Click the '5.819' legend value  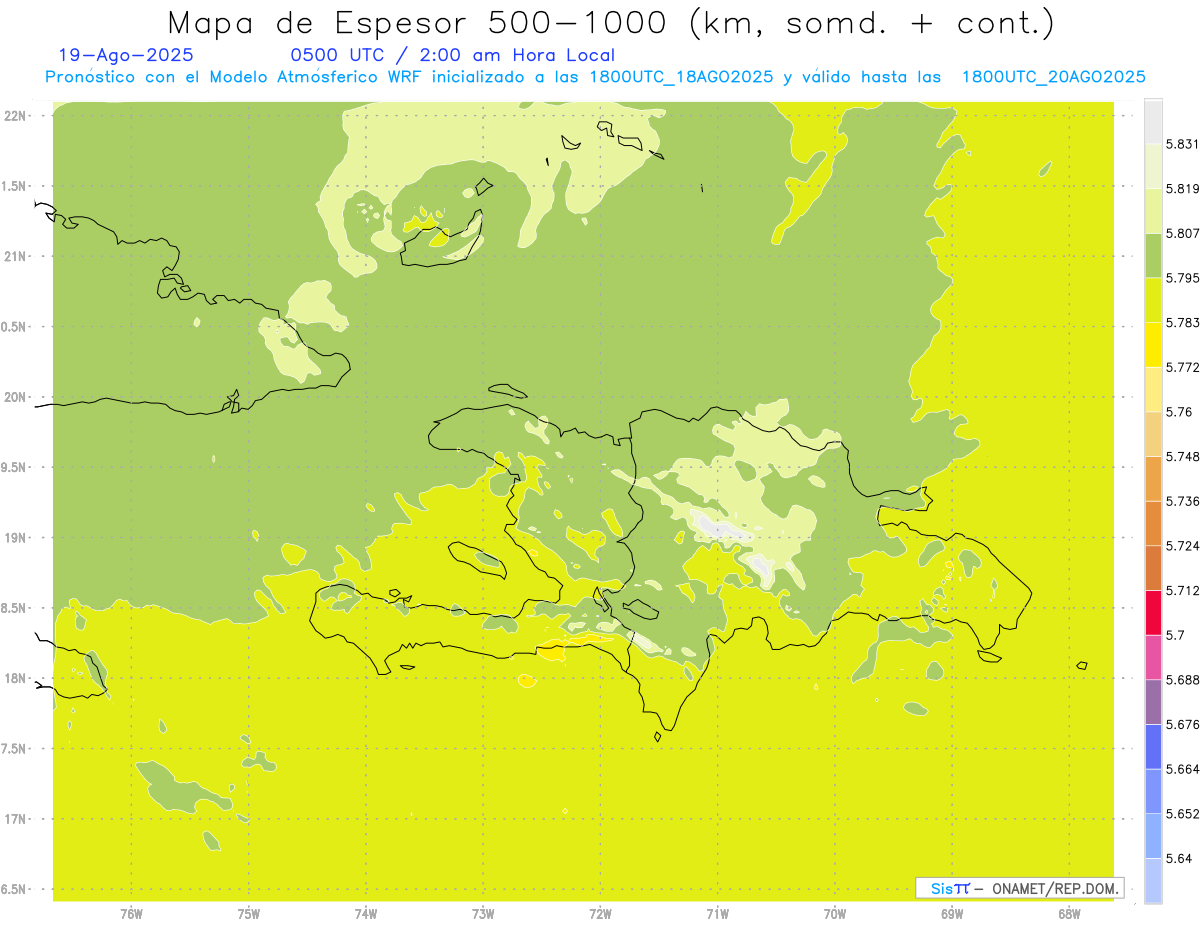click(1183, 188)
